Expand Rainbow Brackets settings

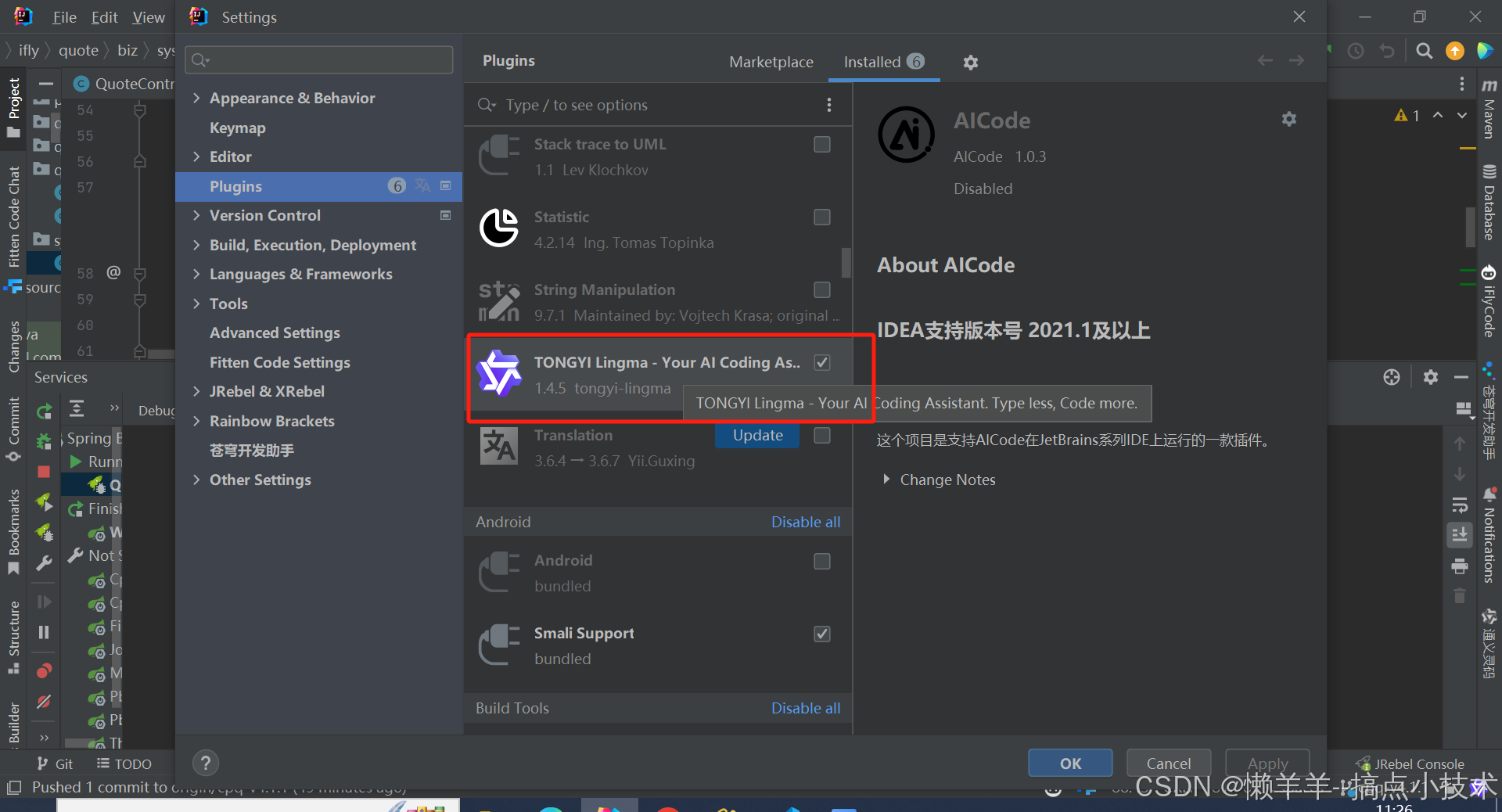pyautogui.click(x=196, y=421)
